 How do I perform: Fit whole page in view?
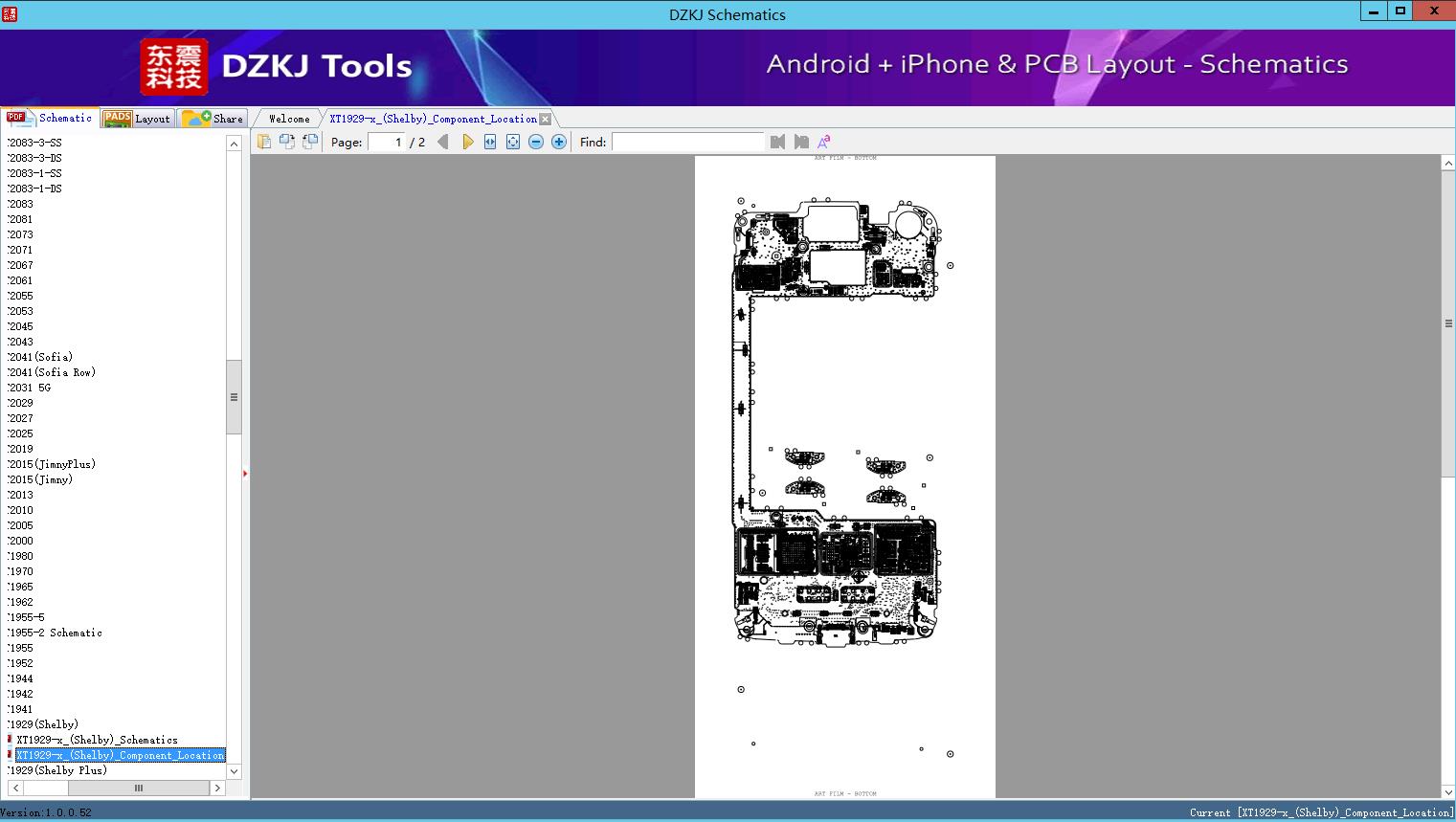pyautogui.click(x=513, y=142)
